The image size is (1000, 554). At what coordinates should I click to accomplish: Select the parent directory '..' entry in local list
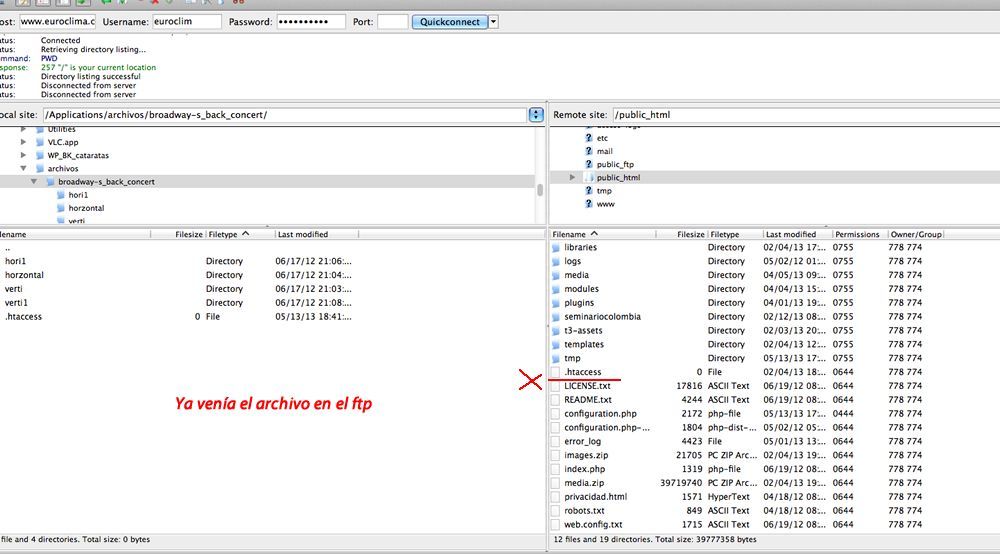tap(8, 248)
